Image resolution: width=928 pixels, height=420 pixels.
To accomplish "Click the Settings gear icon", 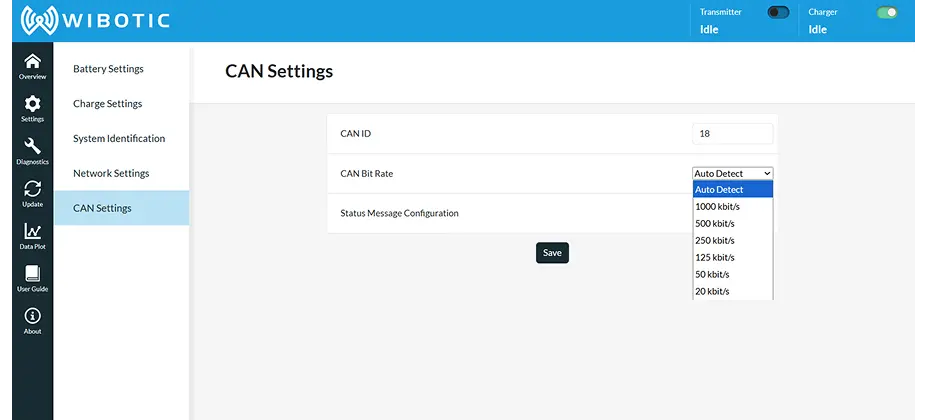I will point(32,105).
